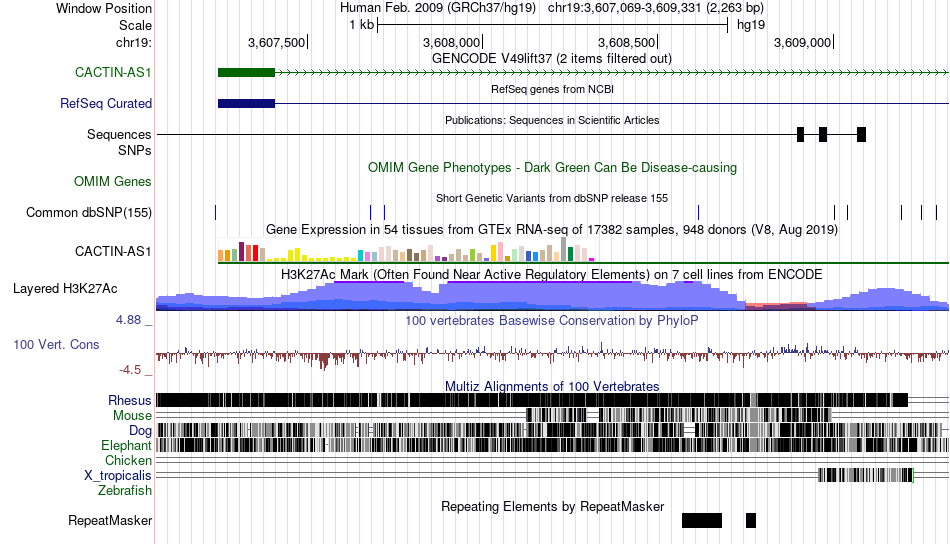Click the 1 kb scale bar label
The image size is (950, 544).
[x=361, y=25]
